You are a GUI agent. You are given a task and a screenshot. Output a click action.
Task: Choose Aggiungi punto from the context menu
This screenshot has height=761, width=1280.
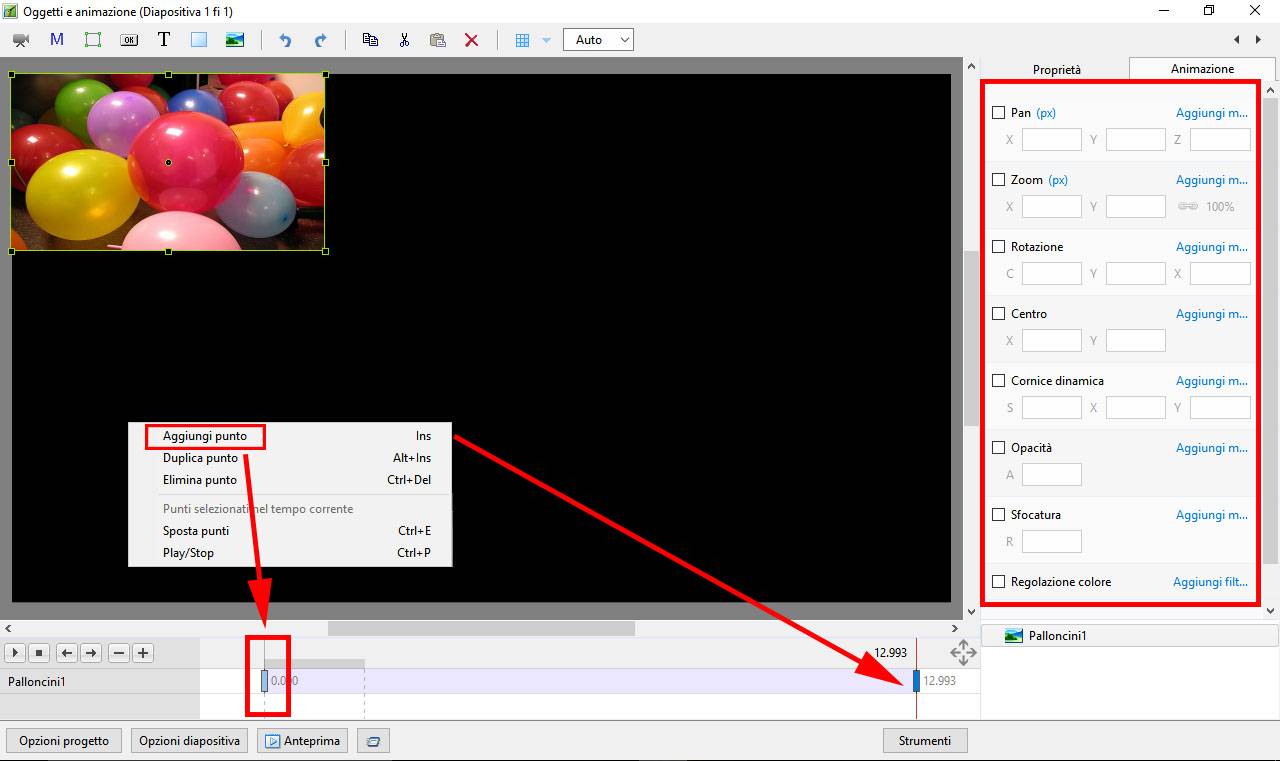tap(205, 436)
